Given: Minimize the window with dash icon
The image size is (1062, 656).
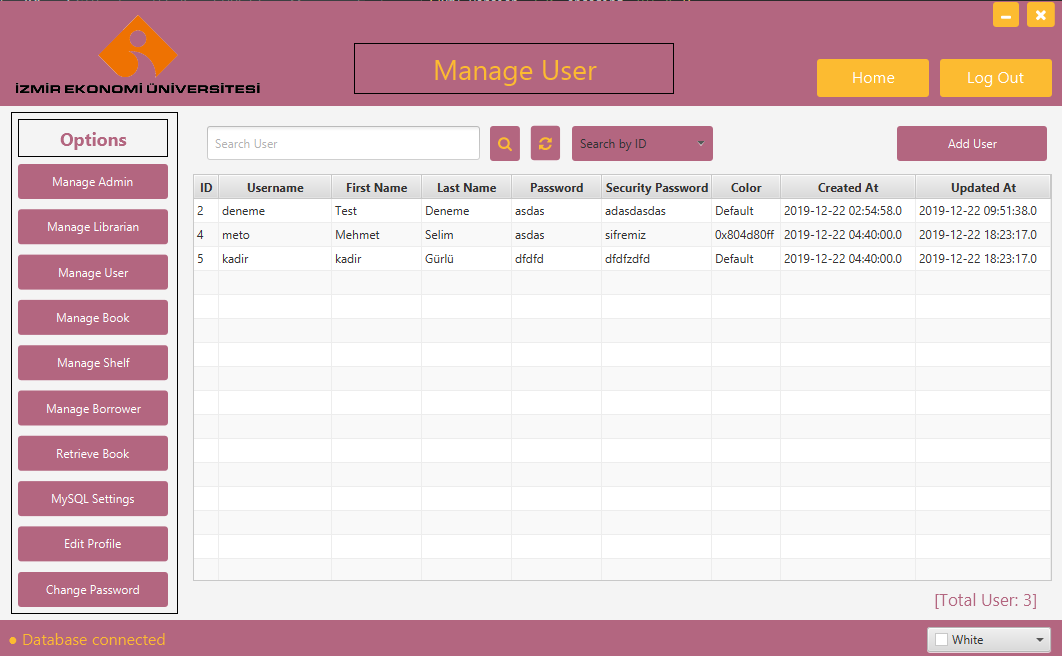Looking at the screenshot, I should point(1006,15).
